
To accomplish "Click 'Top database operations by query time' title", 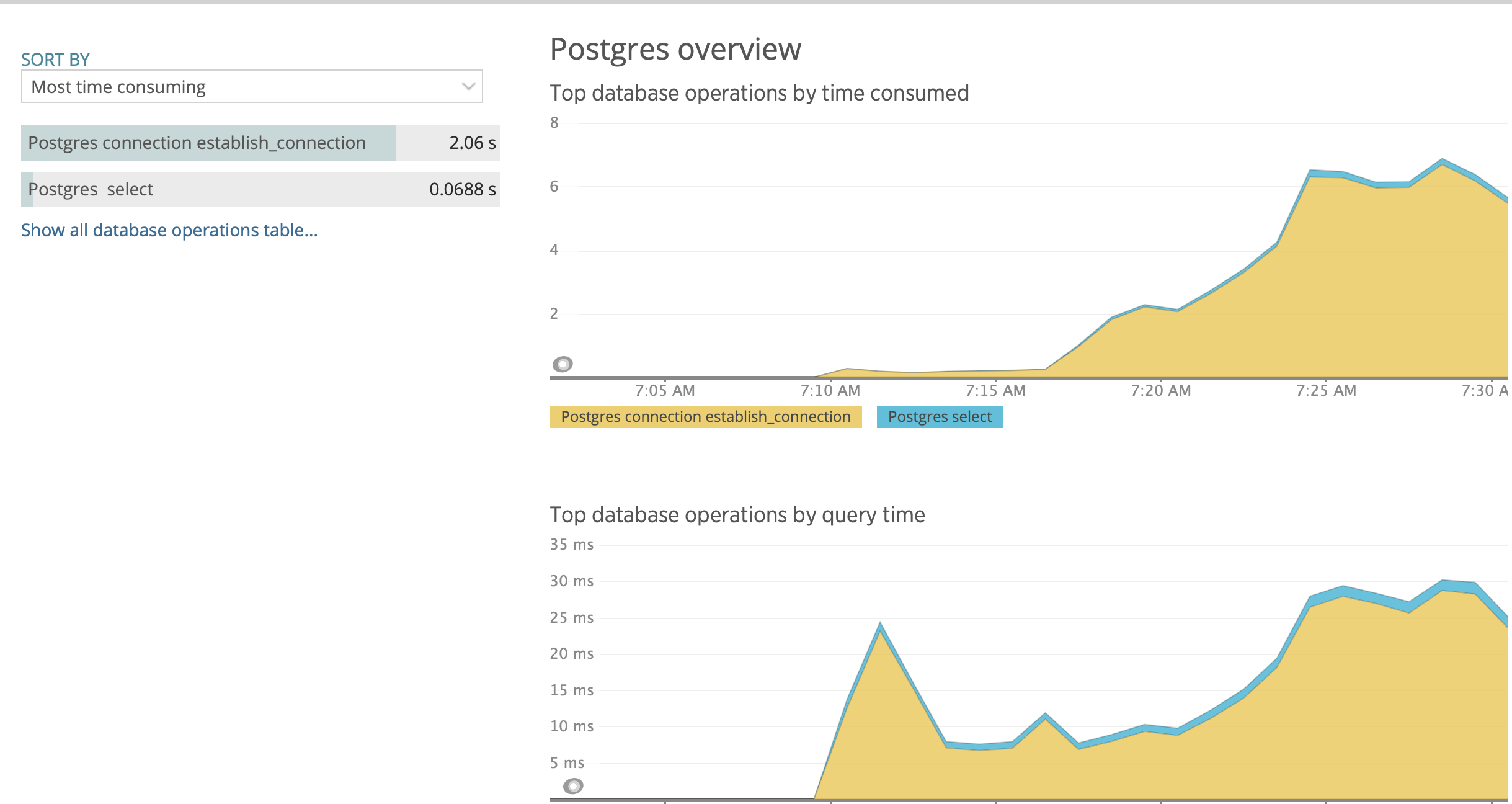I will (x=737, y=515).
